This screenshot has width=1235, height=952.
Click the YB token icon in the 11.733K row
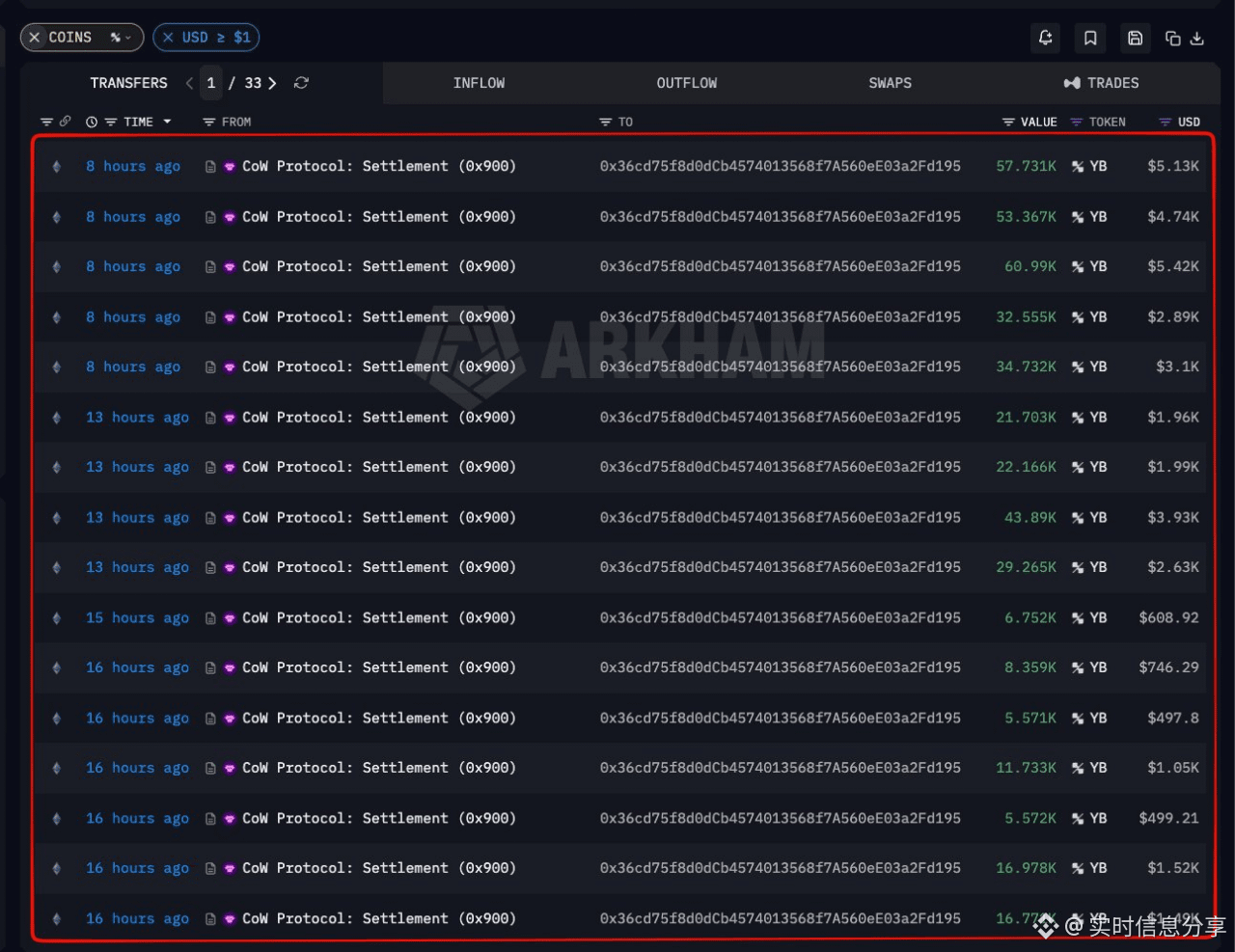(x=1078, y=769)
